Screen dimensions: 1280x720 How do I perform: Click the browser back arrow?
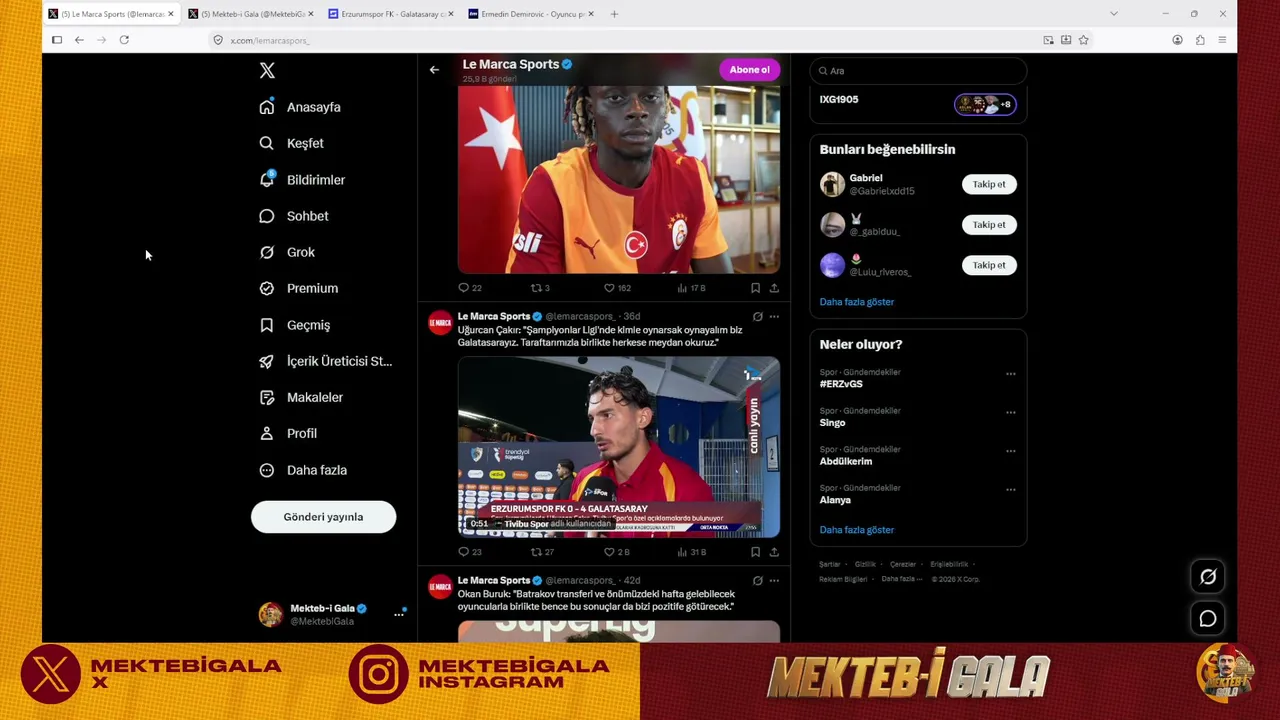(79, 40)
